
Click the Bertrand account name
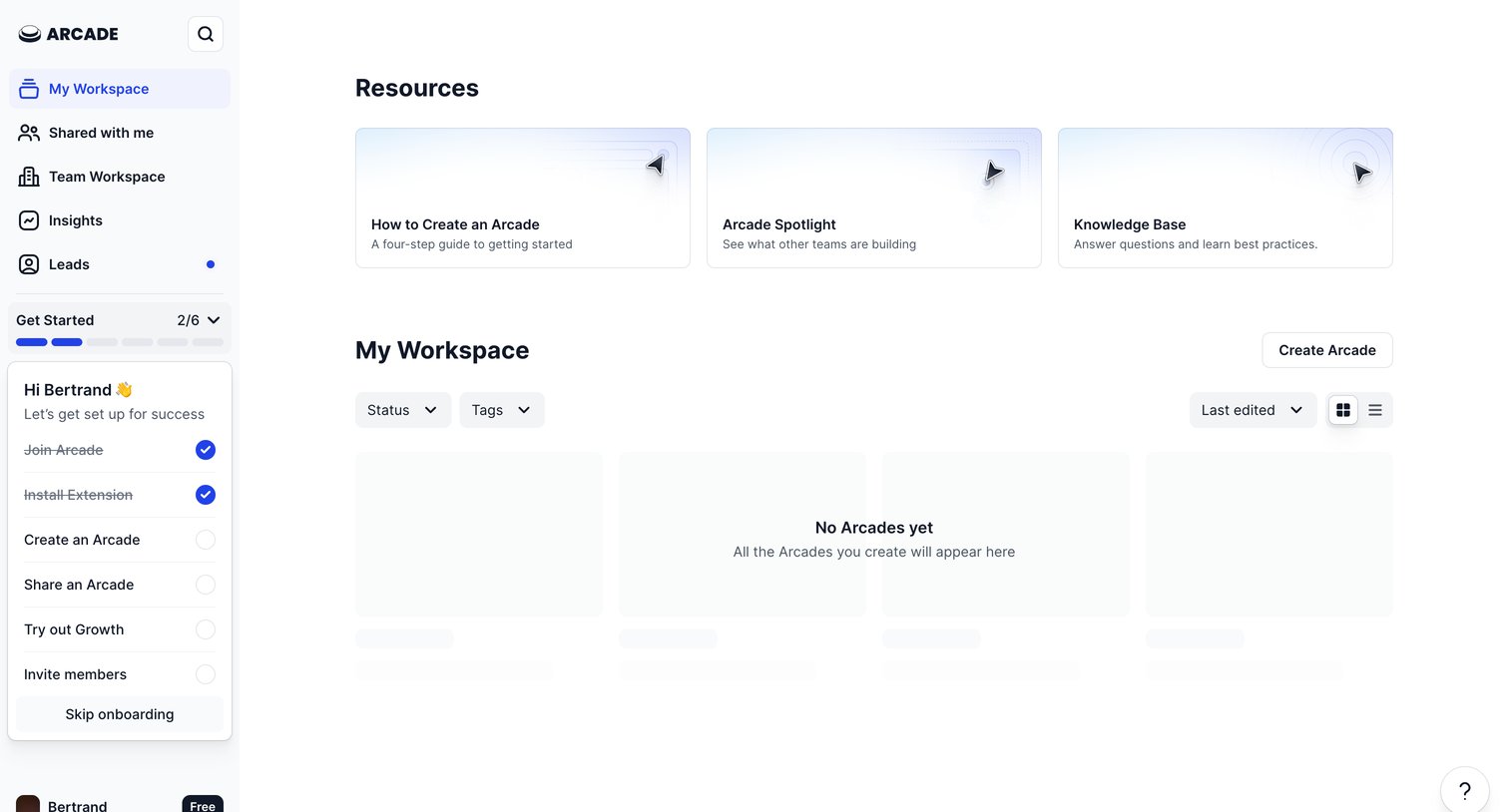78,805
